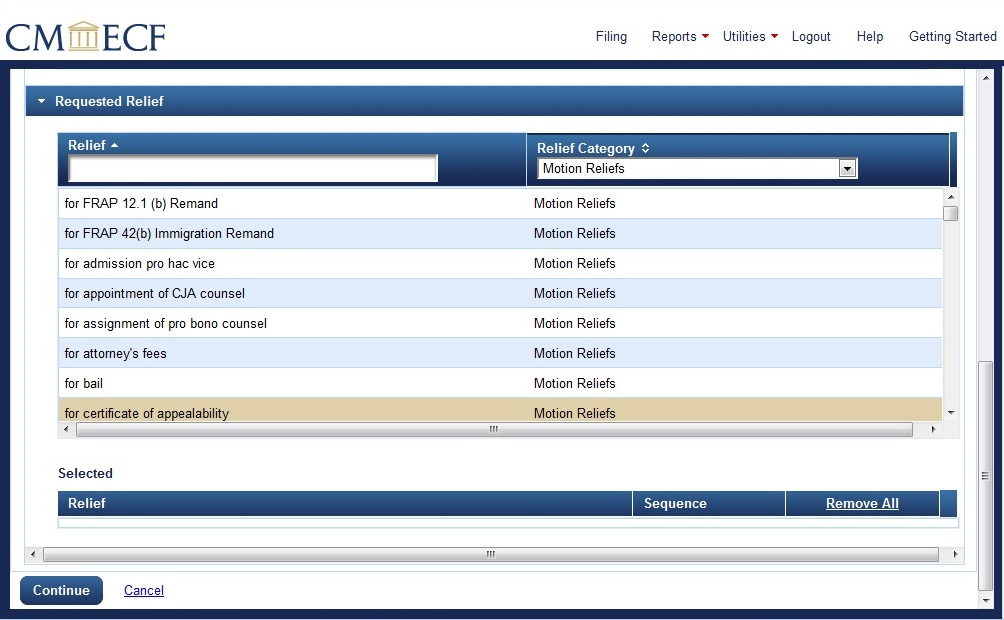Type in the Relief filter text box

(253, 169)
